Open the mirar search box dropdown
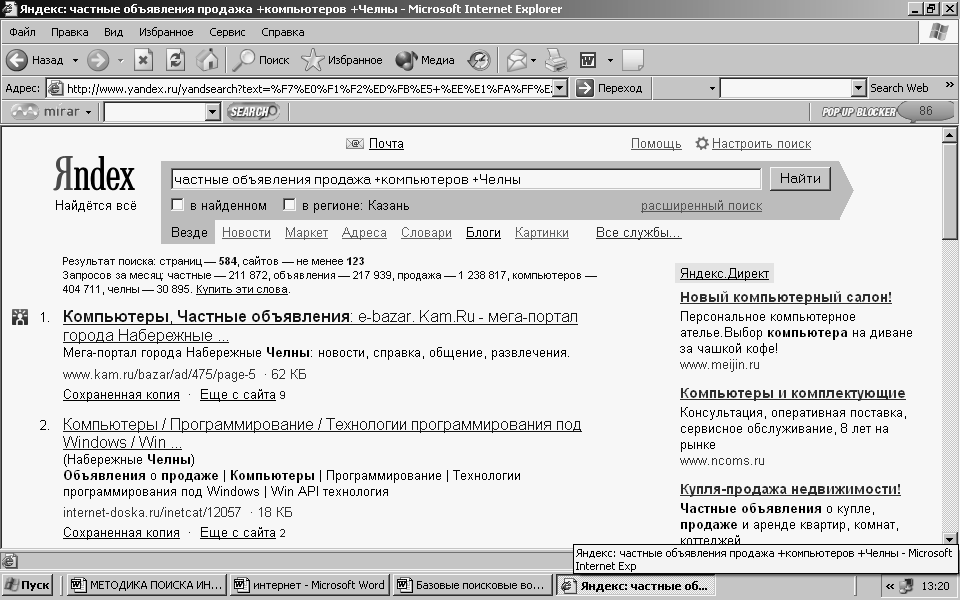The width and height of the screenshot is (960, 600). 212,111
